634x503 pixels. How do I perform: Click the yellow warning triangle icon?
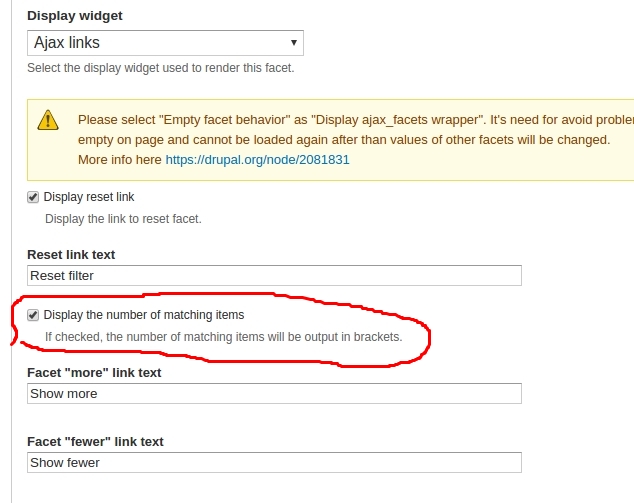(48, 120)
